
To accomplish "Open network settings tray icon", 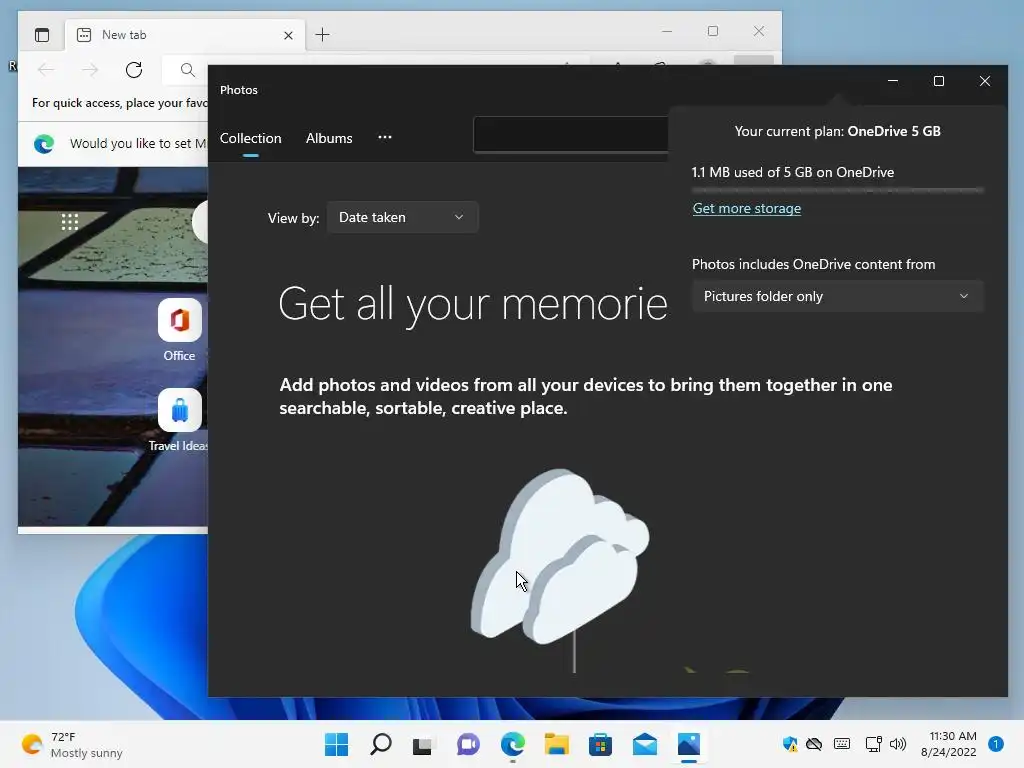I will pyautogui.click(x=873, y=744).
